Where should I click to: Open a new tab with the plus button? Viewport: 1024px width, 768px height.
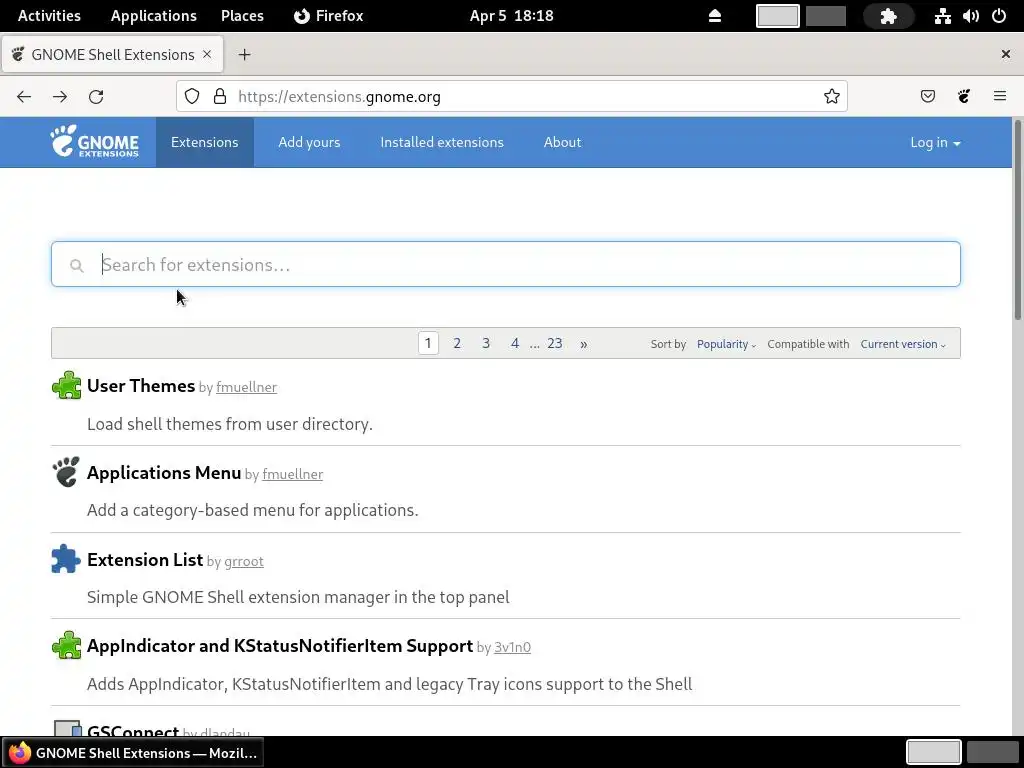pyautogui.click(x=244, y=55)
